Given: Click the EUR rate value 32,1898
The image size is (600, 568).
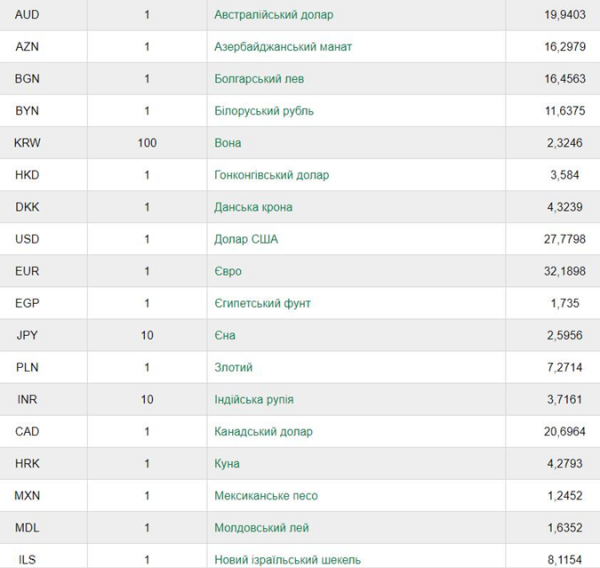Looking at the screenshot, I should 565,271.
